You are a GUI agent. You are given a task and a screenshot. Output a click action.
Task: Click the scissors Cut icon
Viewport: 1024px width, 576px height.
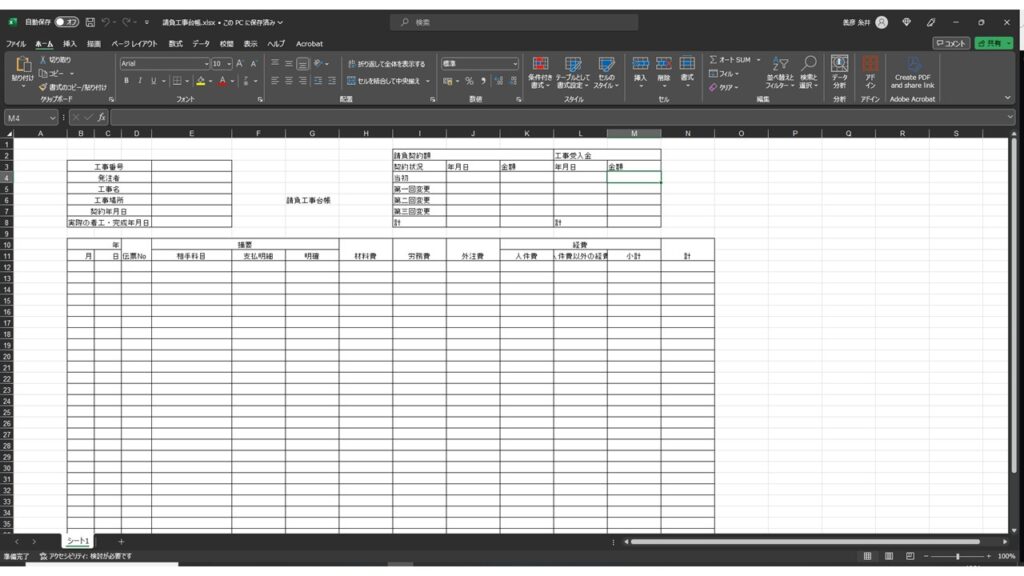pyautogui.click(x=44, y=60)
